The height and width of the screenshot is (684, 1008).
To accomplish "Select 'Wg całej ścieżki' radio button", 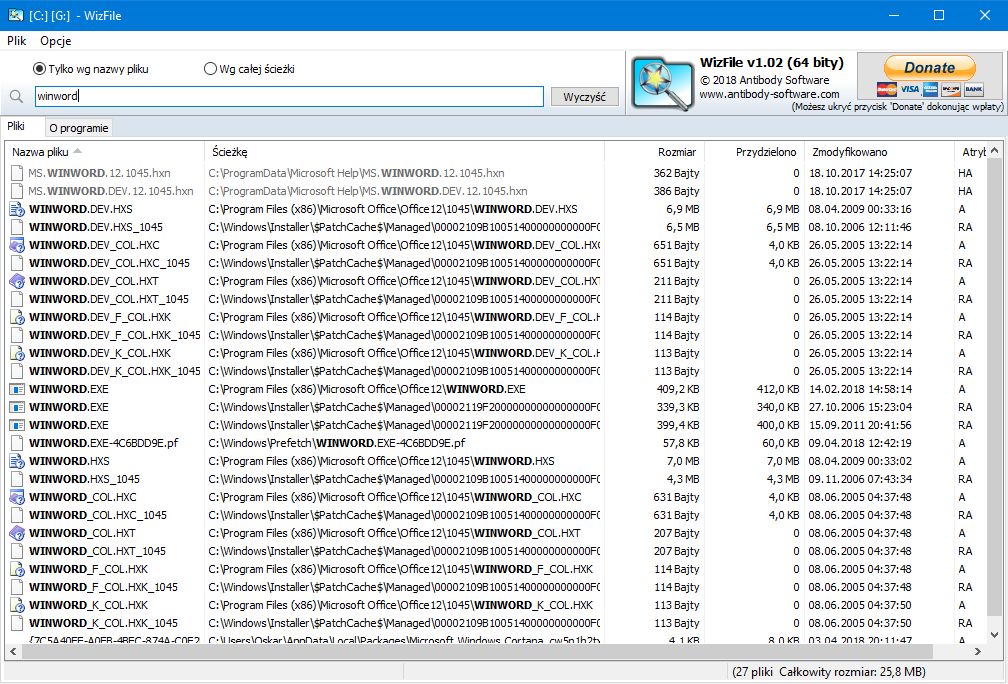I will coord(210,68).
